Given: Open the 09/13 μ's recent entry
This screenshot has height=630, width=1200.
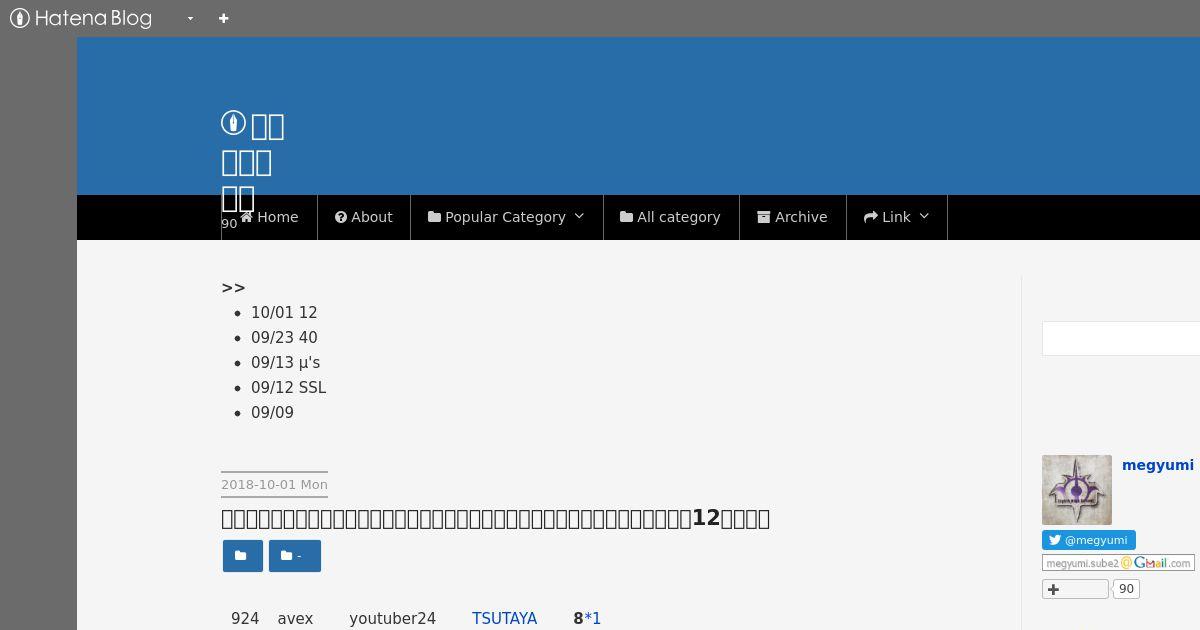Looking at the screenshot, I should coord(286,363).
